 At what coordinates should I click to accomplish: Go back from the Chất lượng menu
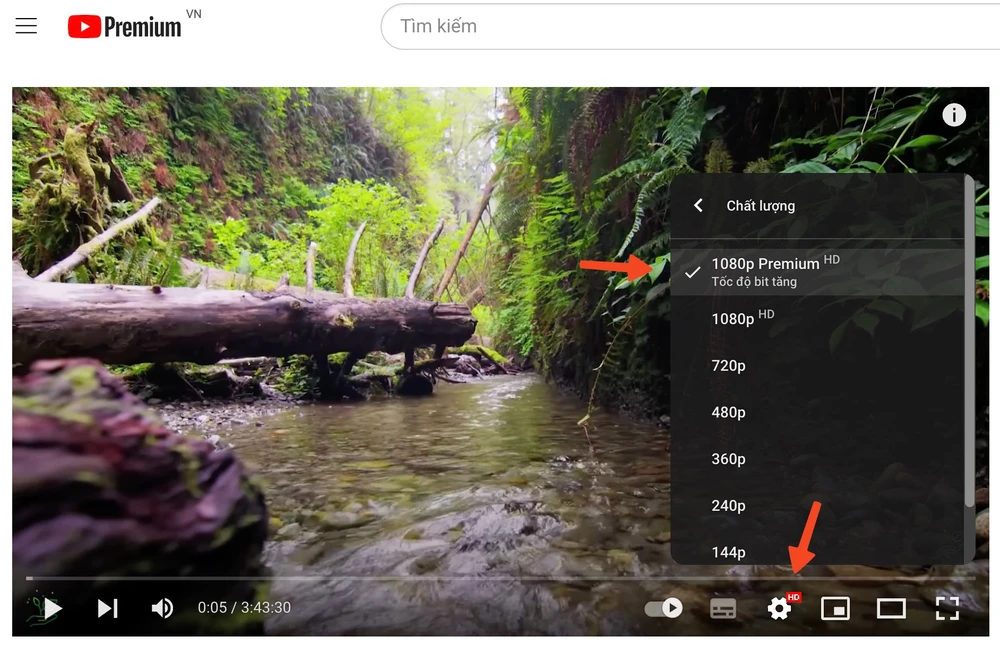tap(697, 205)
